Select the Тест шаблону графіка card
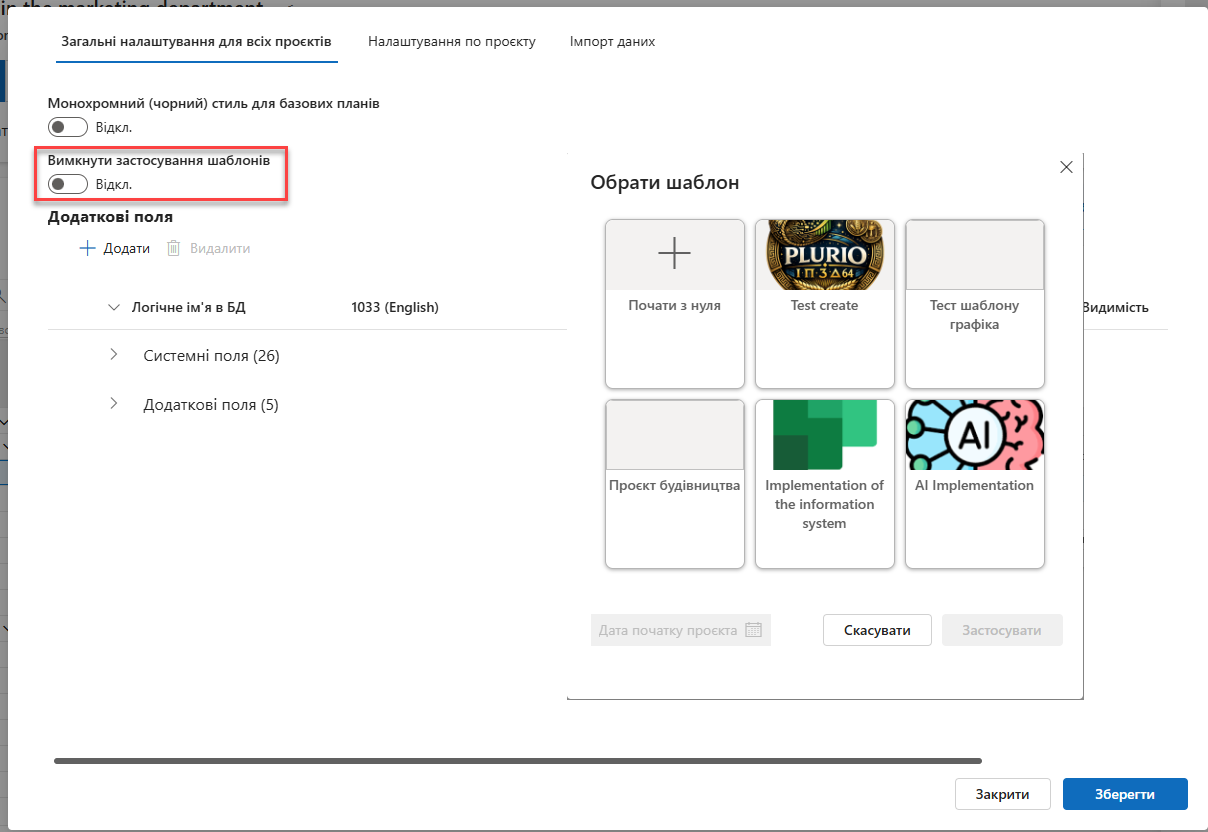This screenshot has height=832, width=1208. pos(975,304)
